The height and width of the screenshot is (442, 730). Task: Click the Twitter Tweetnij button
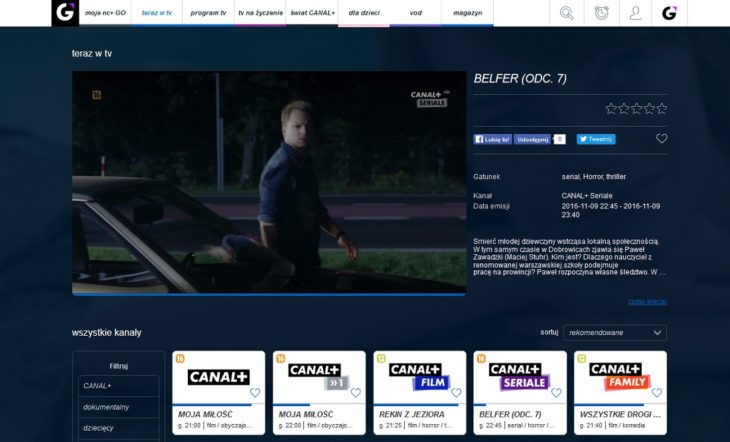(x=596, y=139)
